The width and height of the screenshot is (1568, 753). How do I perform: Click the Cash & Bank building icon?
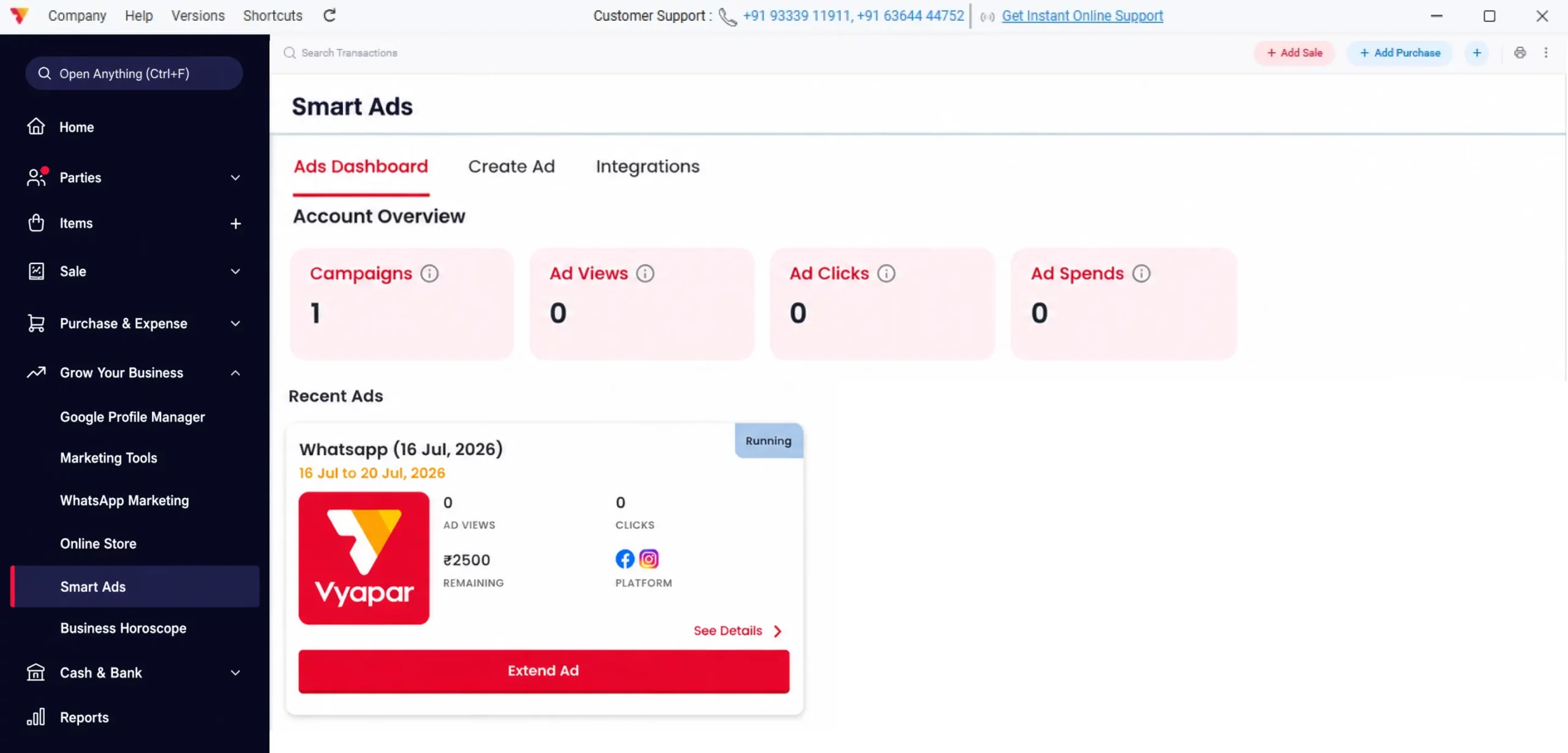click(36, 672)
